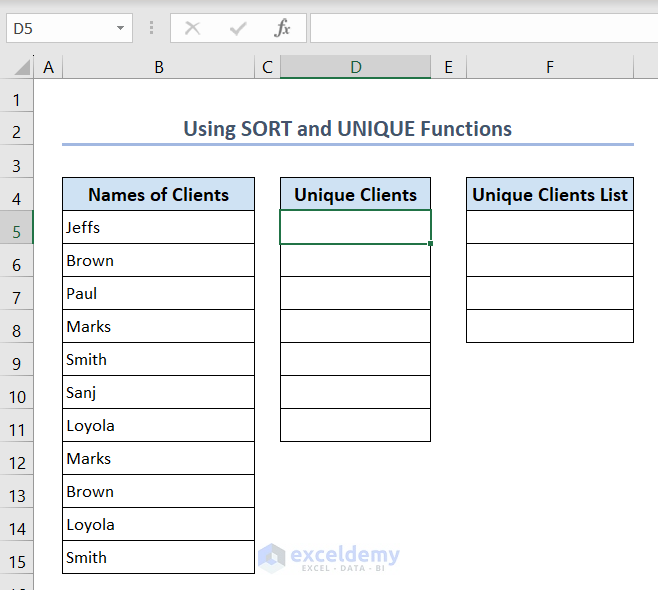Screen dimensions: 658x590
Task: Select column F header
Action: pyautogui.click(x=549, y=67)
